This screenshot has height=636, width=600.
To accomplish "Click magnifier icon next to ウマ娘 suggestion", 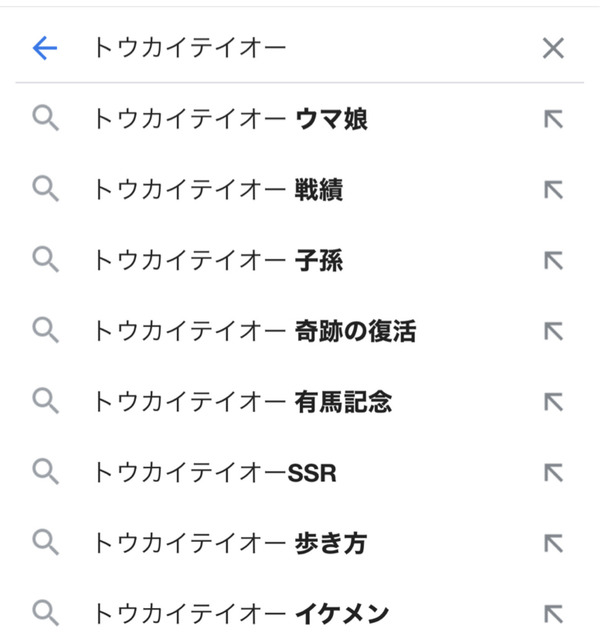I will tap(45, 118).
